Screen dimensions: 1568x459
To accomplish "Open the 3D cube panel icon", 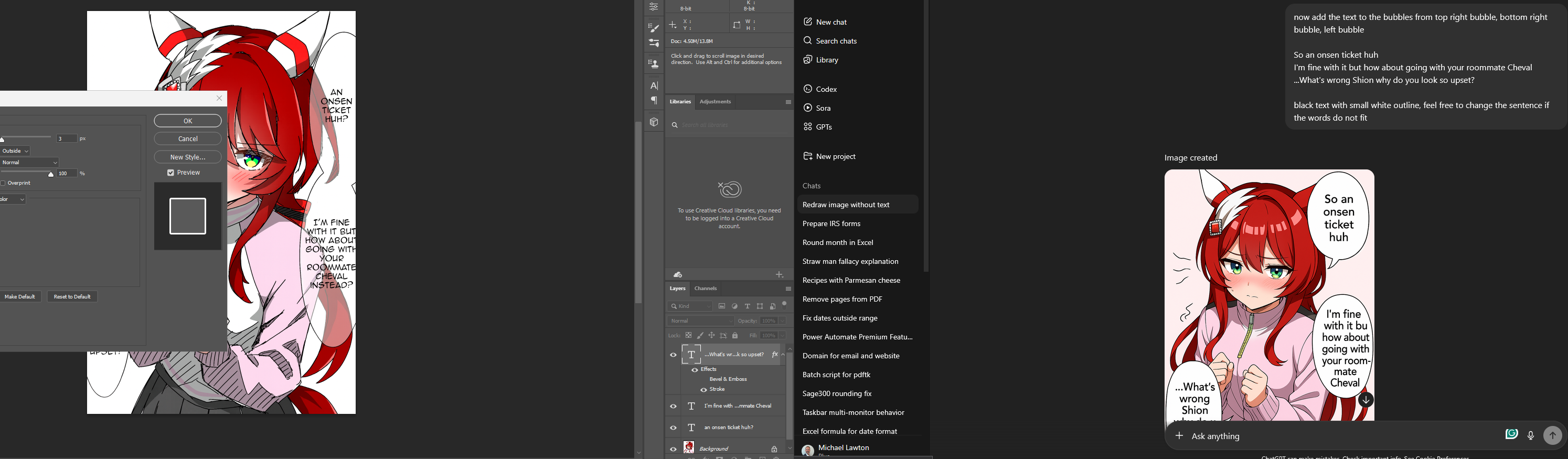I will click(654, 122).
